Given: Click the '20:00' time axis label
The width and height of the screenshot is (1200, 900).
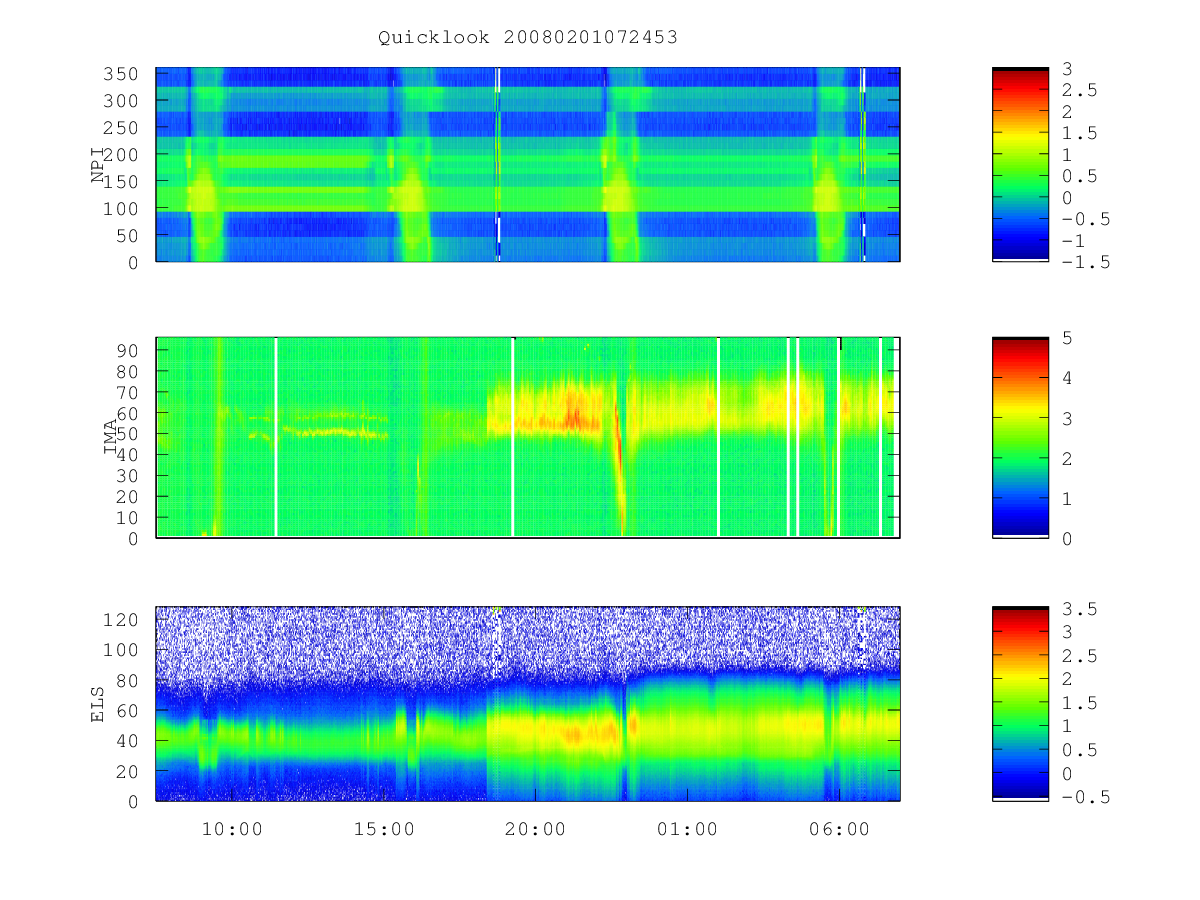Looking at the screenshot, I should tap(536, 829).
